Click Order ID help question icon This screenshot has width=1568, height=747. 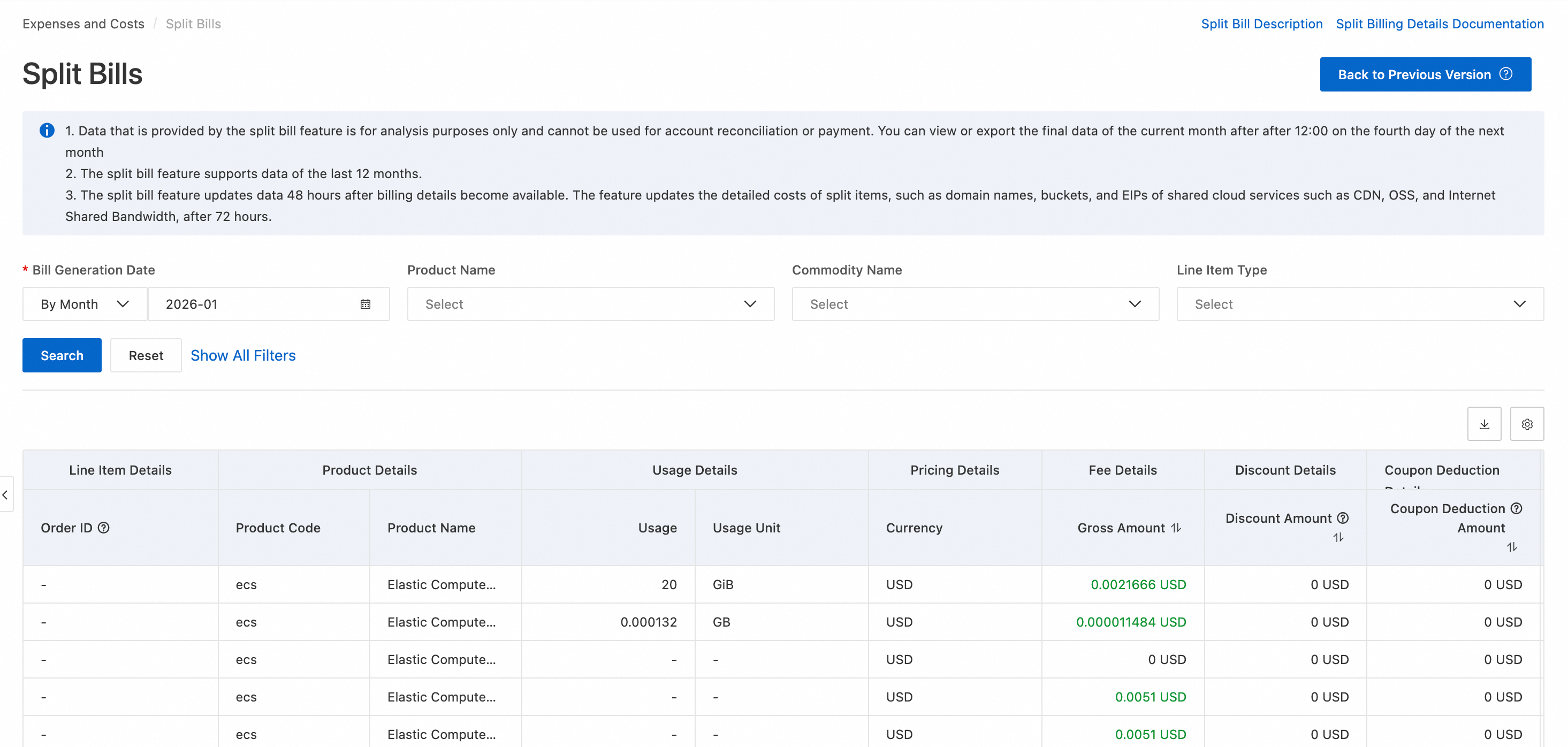[104, 527]
